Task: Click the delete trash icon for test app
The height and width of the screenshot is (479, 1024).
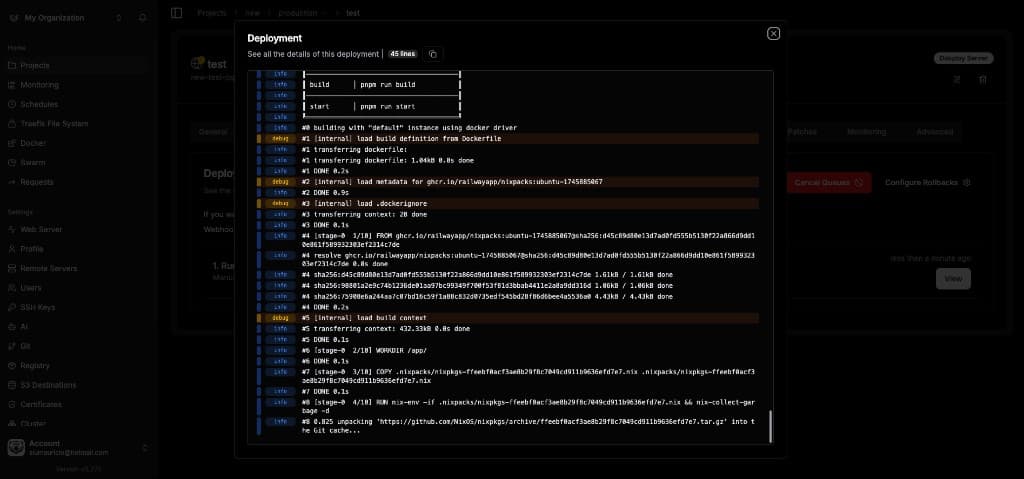Action: pos(983,80)
